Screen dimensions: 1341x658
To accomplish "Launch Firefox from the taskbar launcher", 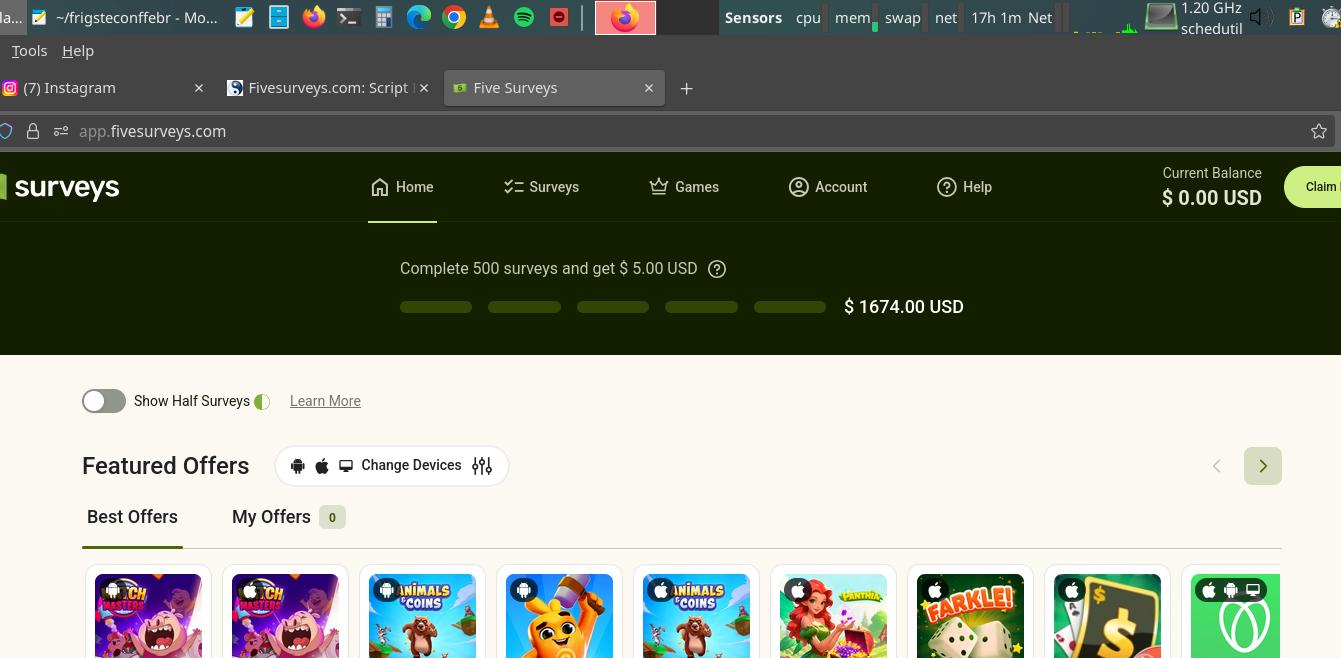I will [314, 17].
